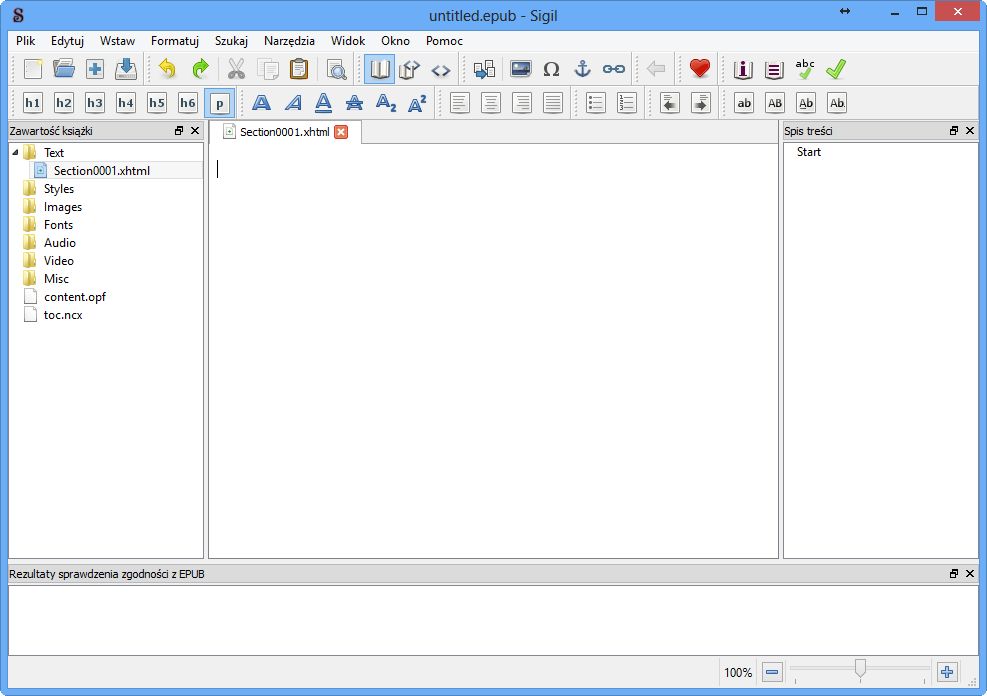Toggle italic text formatting
Image resolution: width=987 pixels, height=696 pixels.
(x=293, y=103)
